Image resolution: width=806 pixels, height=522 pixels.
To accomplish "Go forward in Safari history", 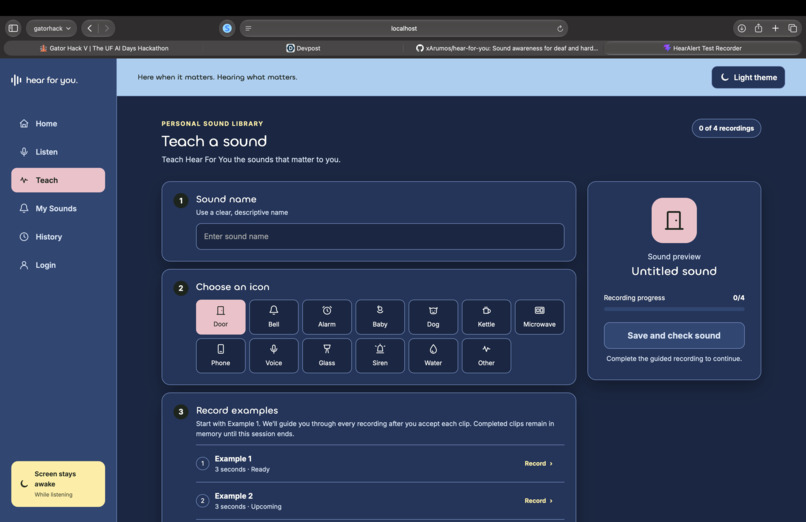I will [x=106, y=28].
